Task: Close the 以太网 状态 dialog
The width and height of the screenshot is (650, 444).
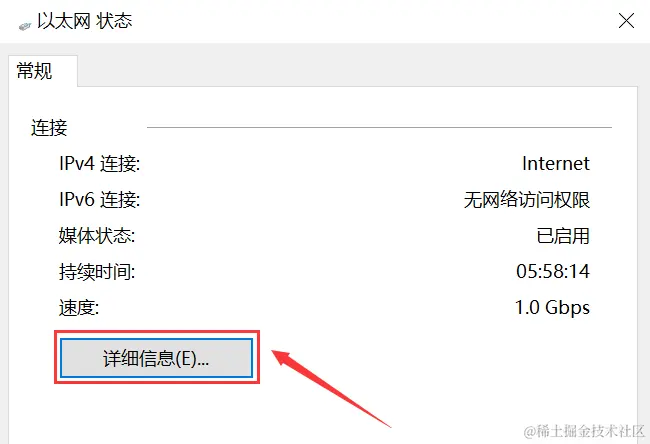Action: (626, 21)
